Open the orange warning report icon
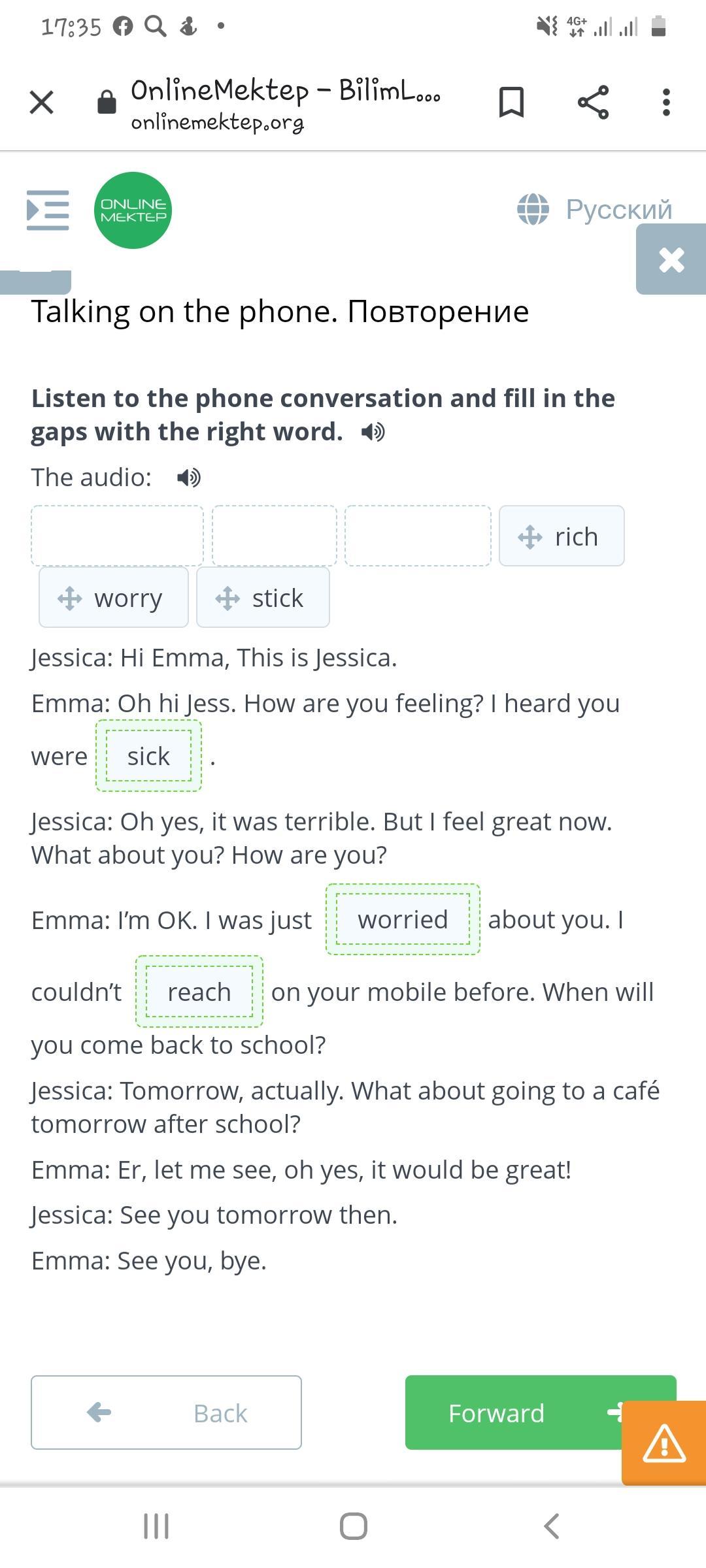The height and width of the screenshot is (1568, 706). pos(664,1443)
